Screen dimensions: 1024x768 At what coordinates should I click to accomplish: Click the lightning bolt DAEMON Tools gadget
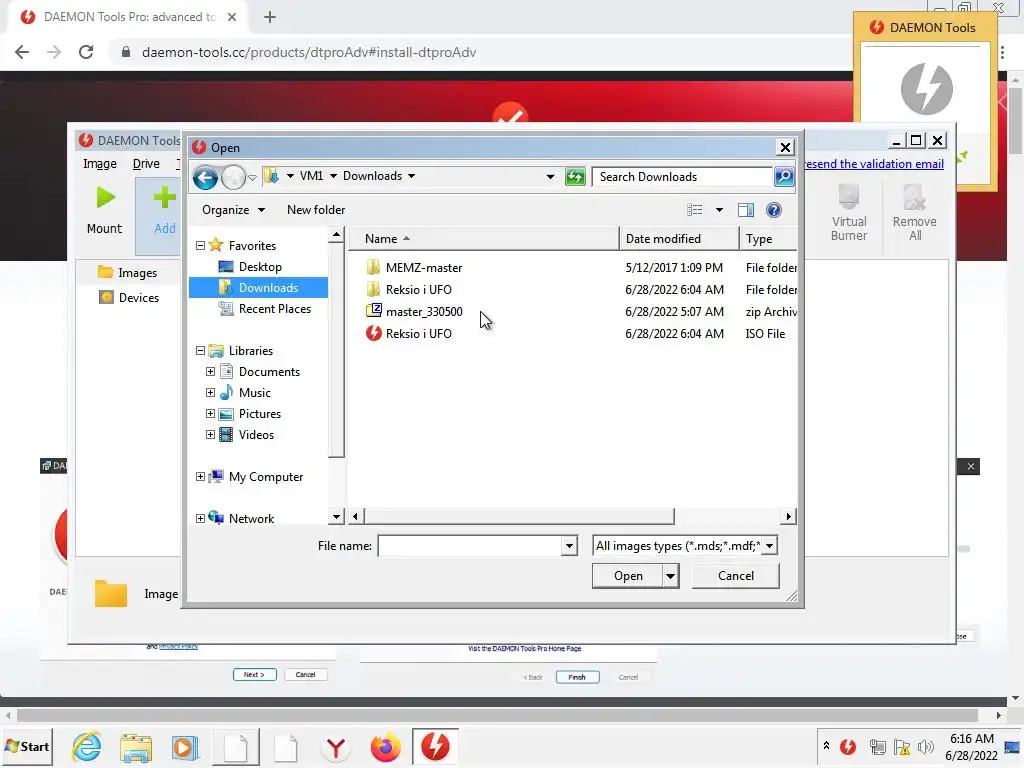[x=926, y=88]
